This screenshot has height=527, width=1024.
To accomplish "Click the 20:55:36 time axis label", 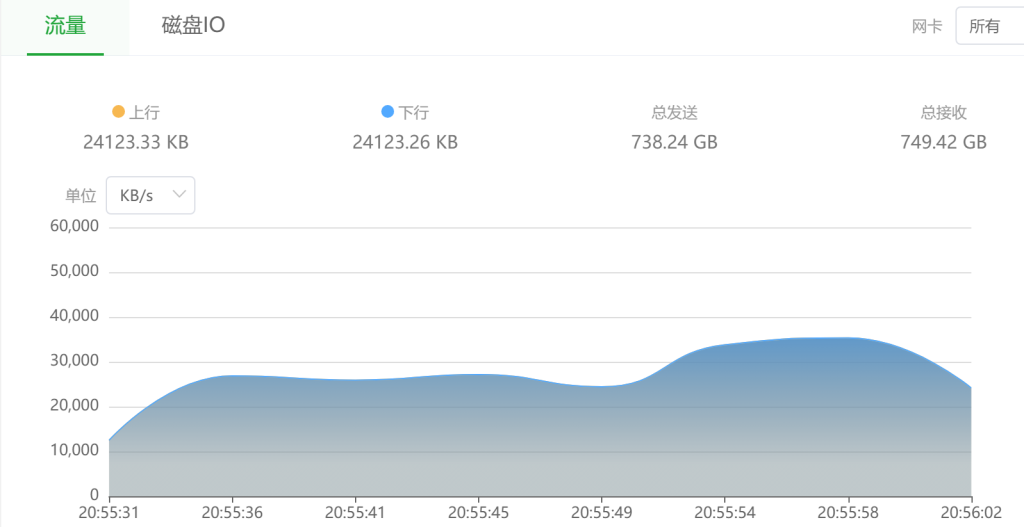I will (x=232, y=513).
